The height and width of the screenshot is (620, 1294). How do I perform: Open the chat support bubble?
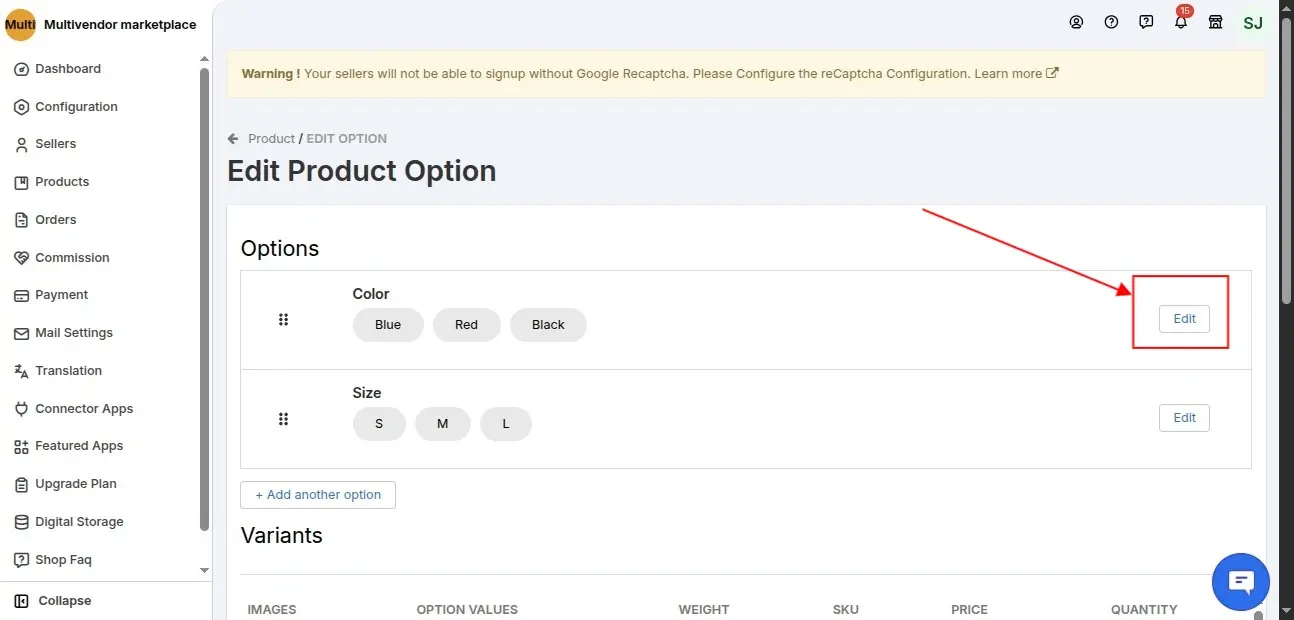click(1240, 581)
